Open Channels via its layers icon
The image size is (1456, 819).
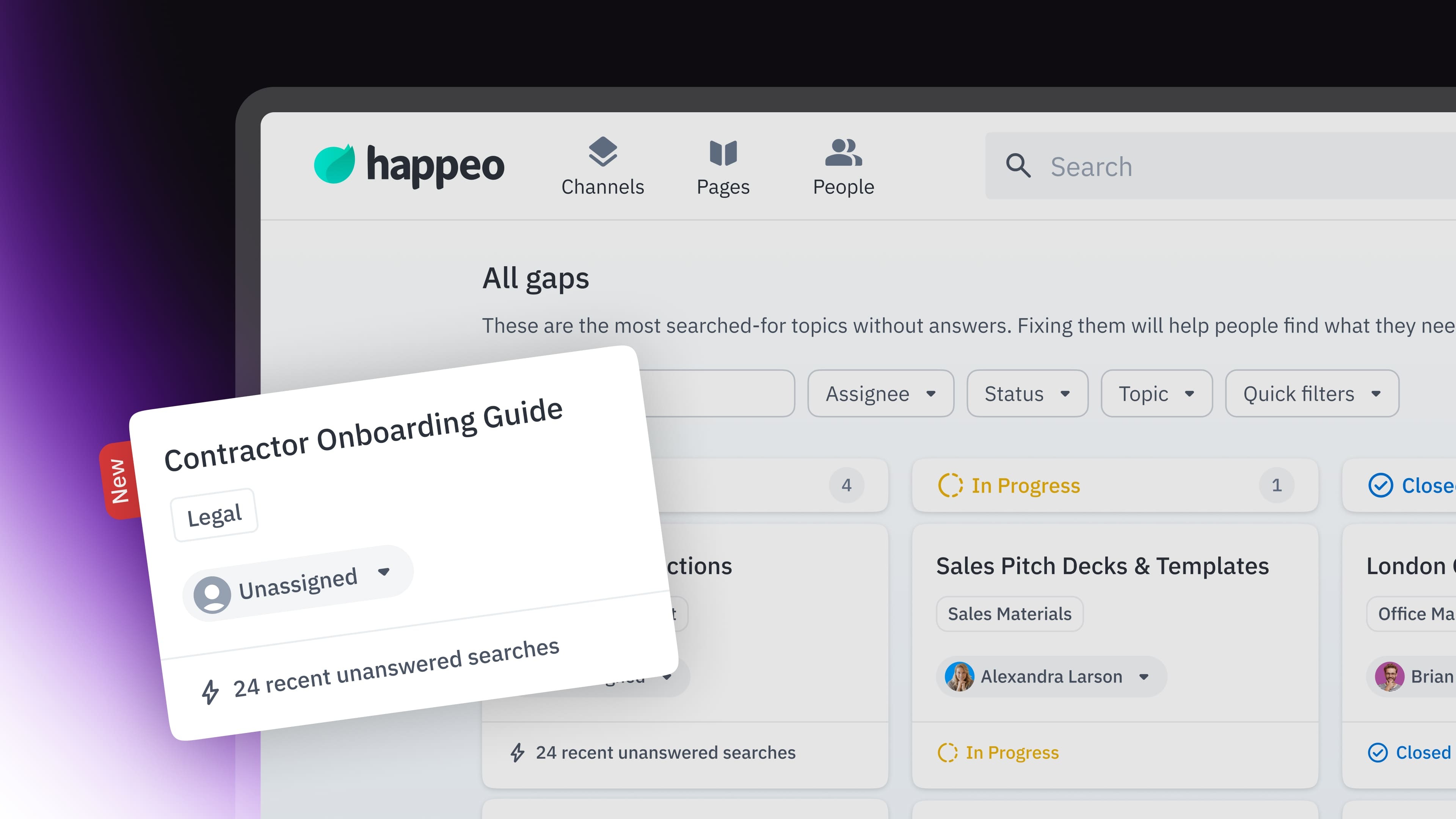tap(602, 152)
